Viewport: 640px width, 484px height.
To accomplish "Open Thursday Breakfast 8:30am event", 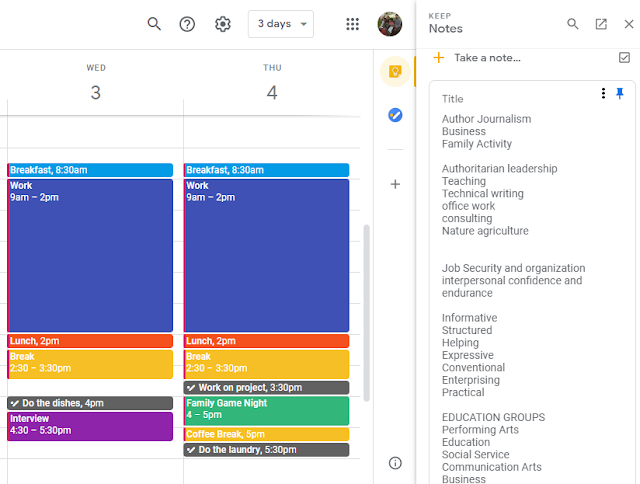I will [x=267, y=170].
